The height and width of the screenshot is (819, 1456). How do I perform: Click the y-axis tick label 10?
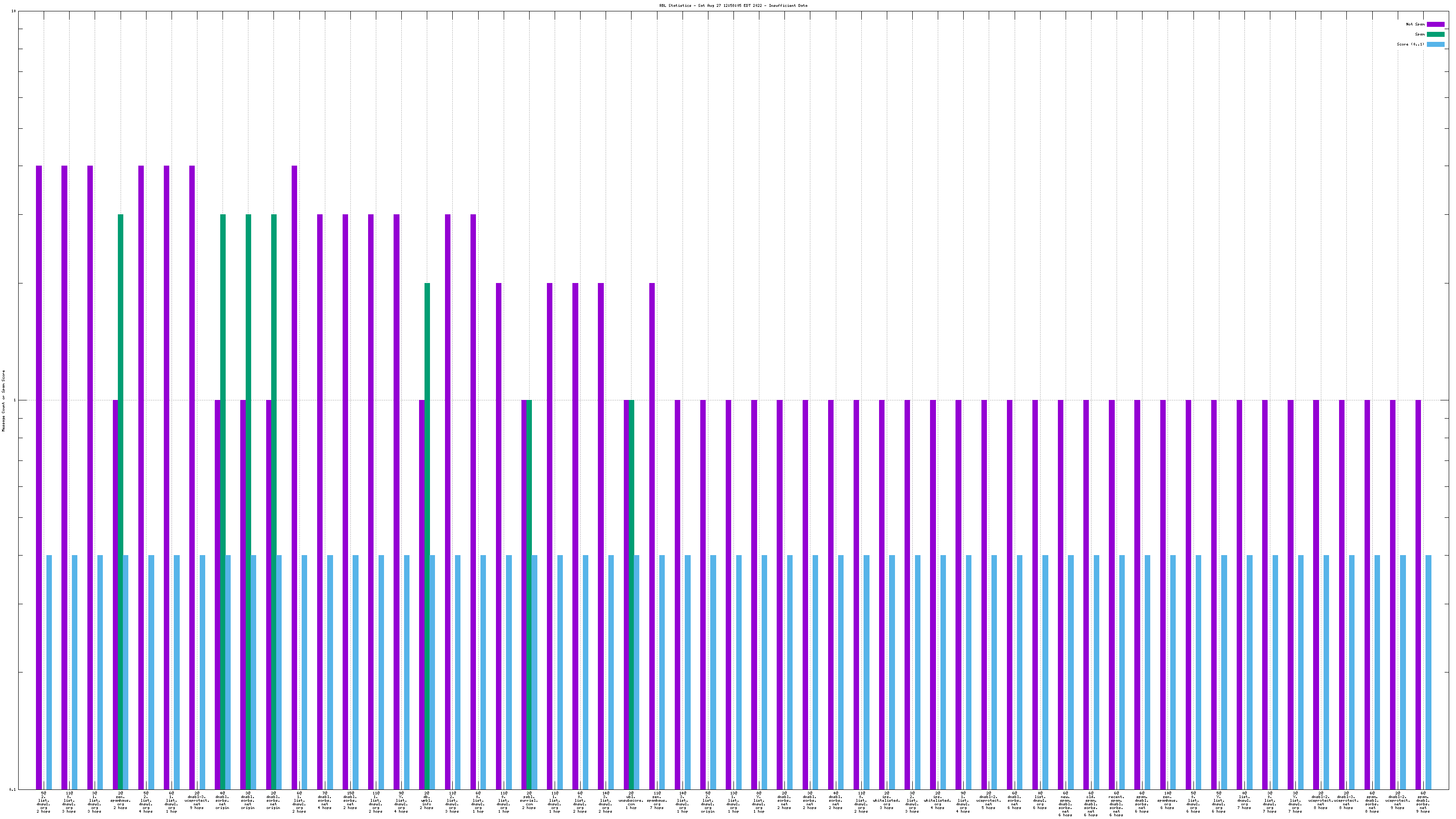13,11
